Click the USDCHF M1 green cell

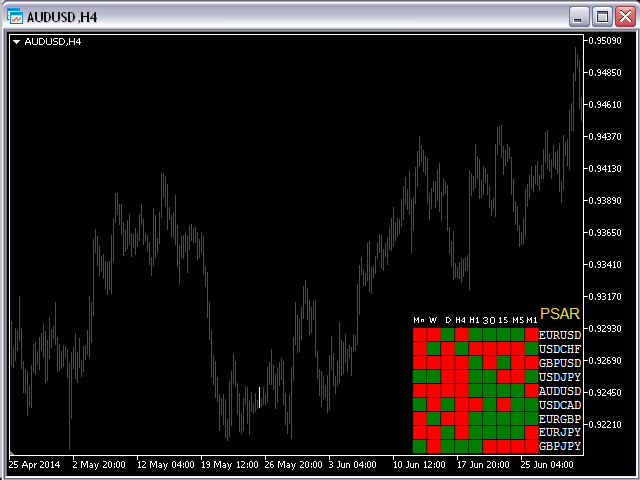tap(532, 349)
